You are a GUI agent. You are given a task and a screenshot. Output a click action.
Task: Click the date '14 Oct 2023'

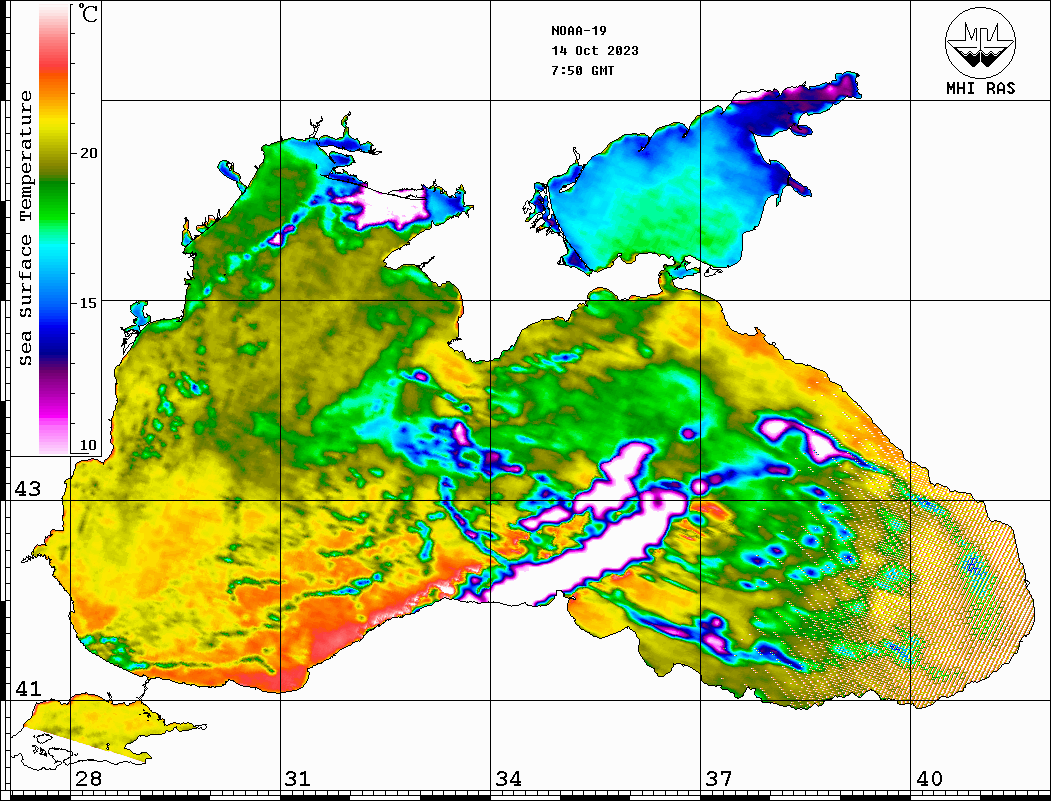point(594,51)
